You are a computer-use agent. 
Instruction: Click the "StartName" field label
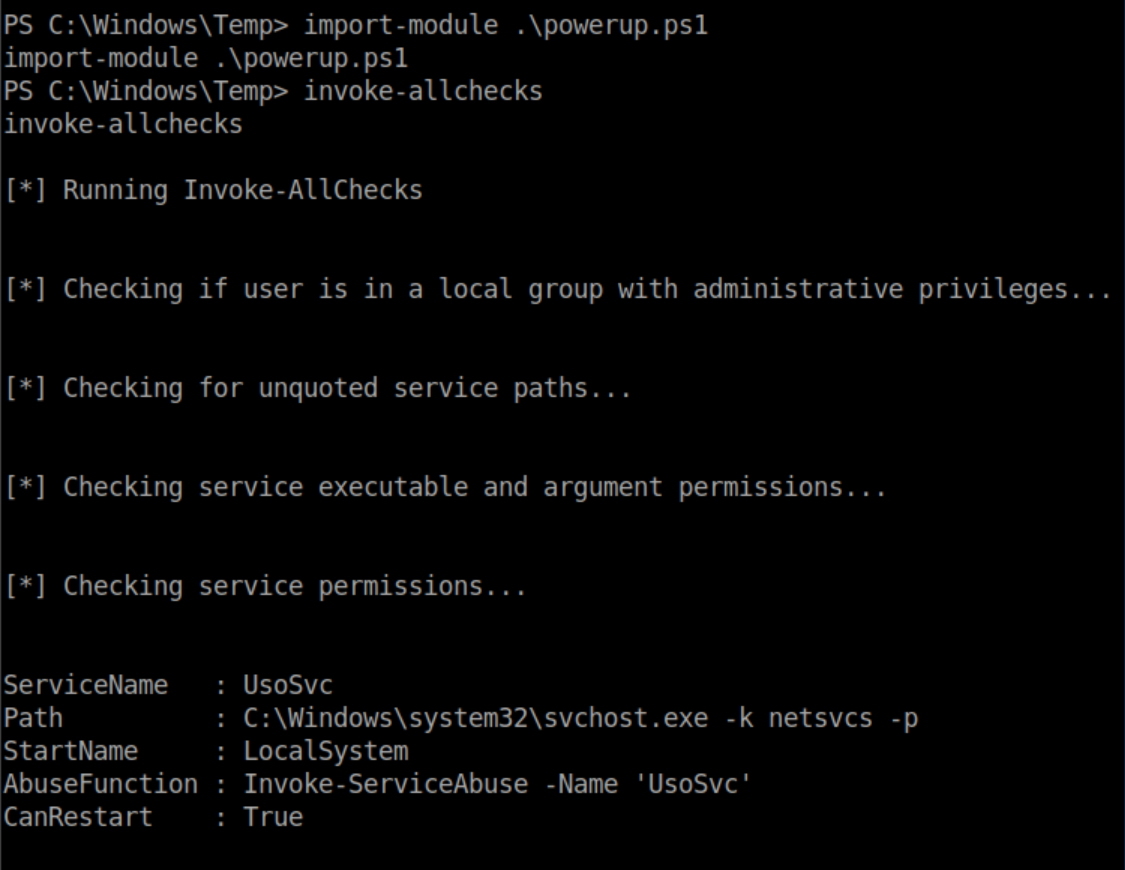pos(70,751)
